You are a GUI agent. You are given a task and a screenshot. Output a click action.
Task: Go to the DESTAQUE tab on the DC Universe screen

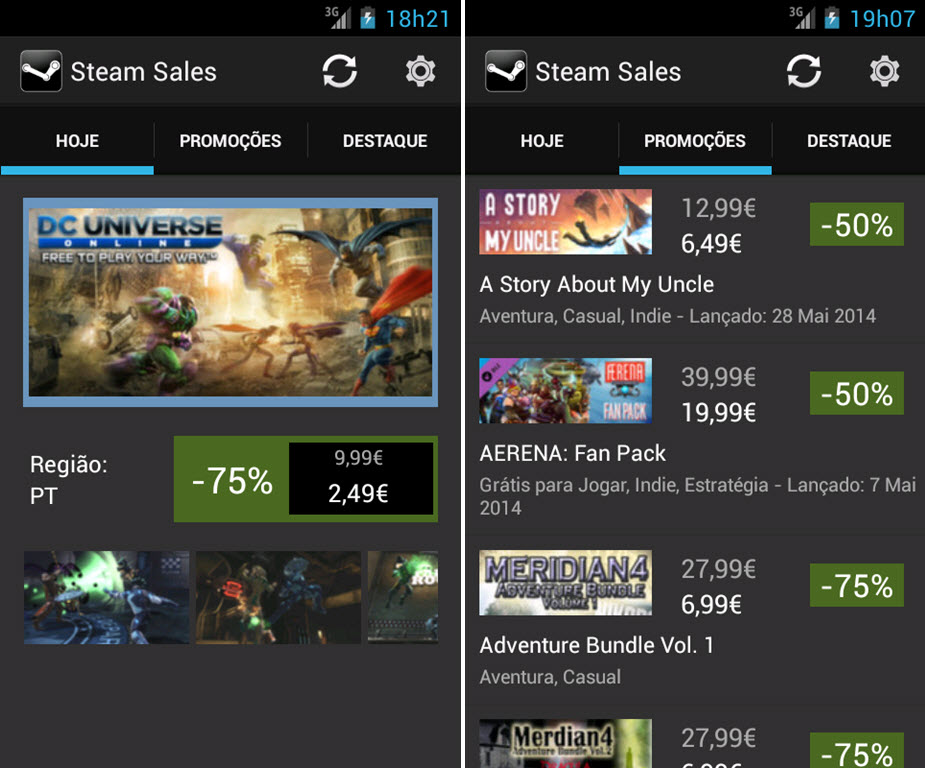[x=385, y=141]
